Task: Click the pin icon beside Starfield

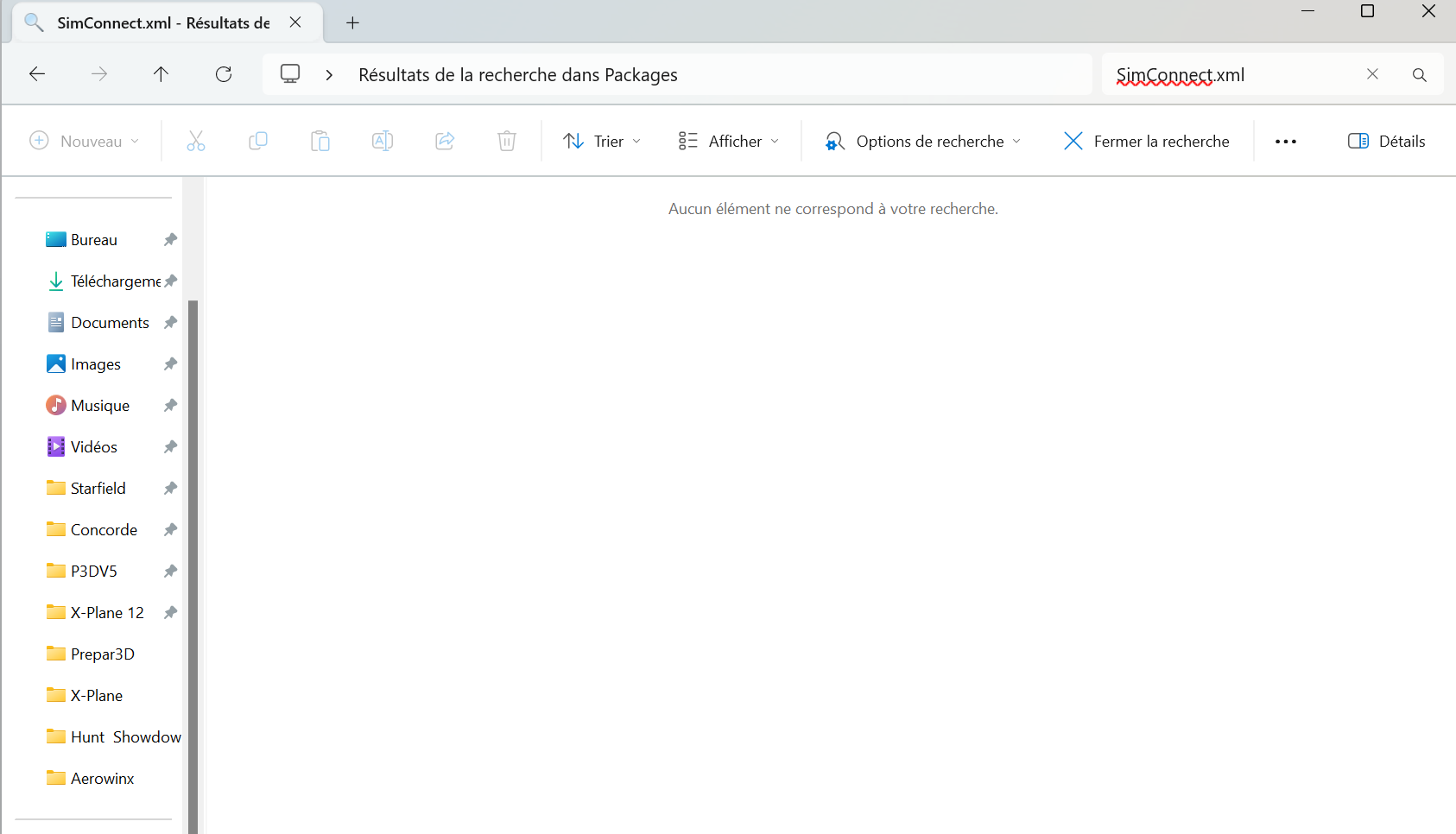Action: 171,489
